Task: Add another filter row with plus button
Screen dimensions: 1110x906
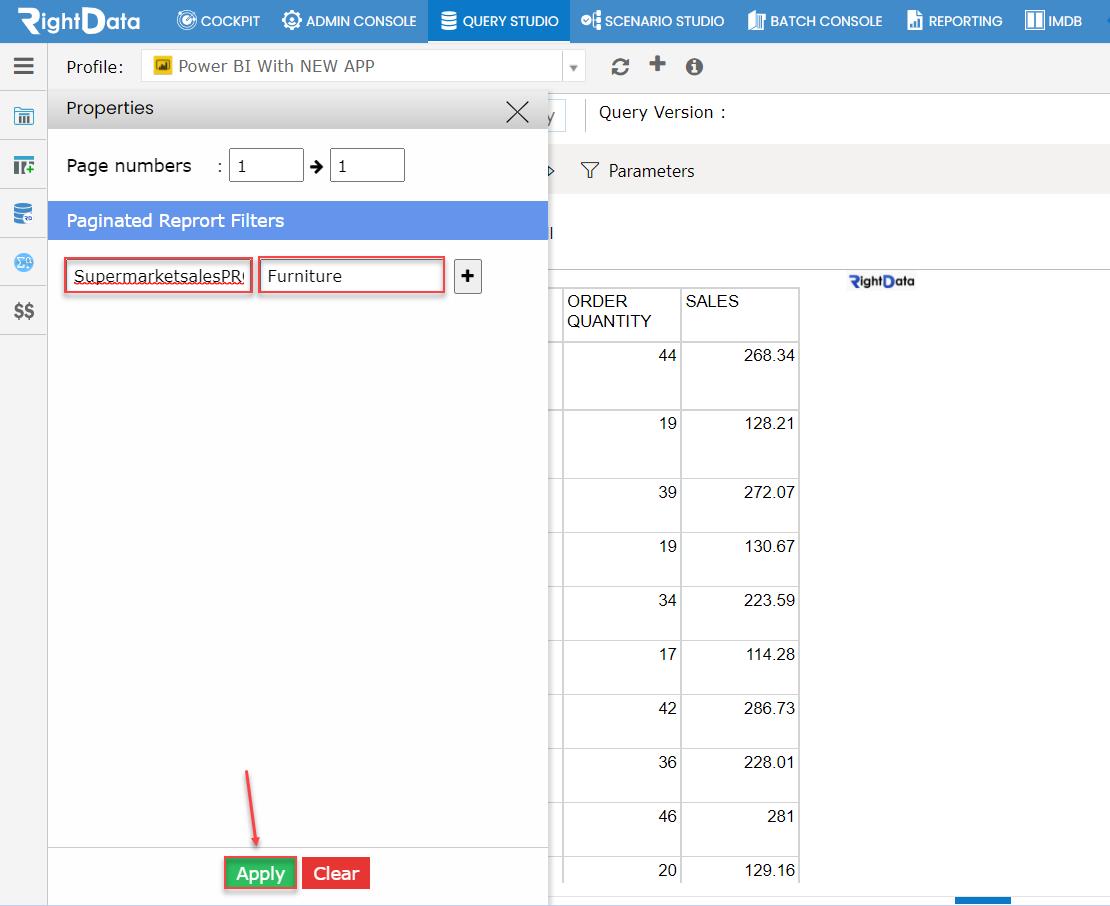Action: point(467,276)
